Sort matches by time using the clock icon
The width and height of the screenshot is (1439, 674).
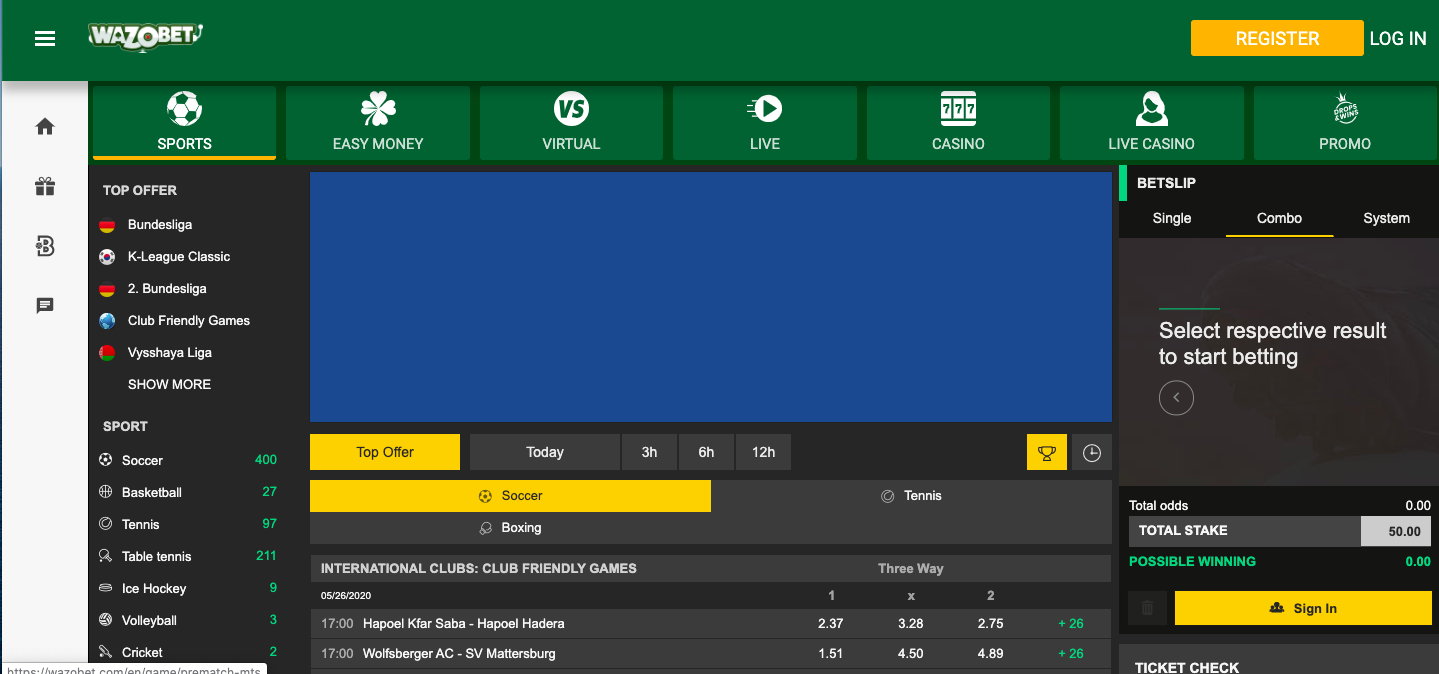1091,451
